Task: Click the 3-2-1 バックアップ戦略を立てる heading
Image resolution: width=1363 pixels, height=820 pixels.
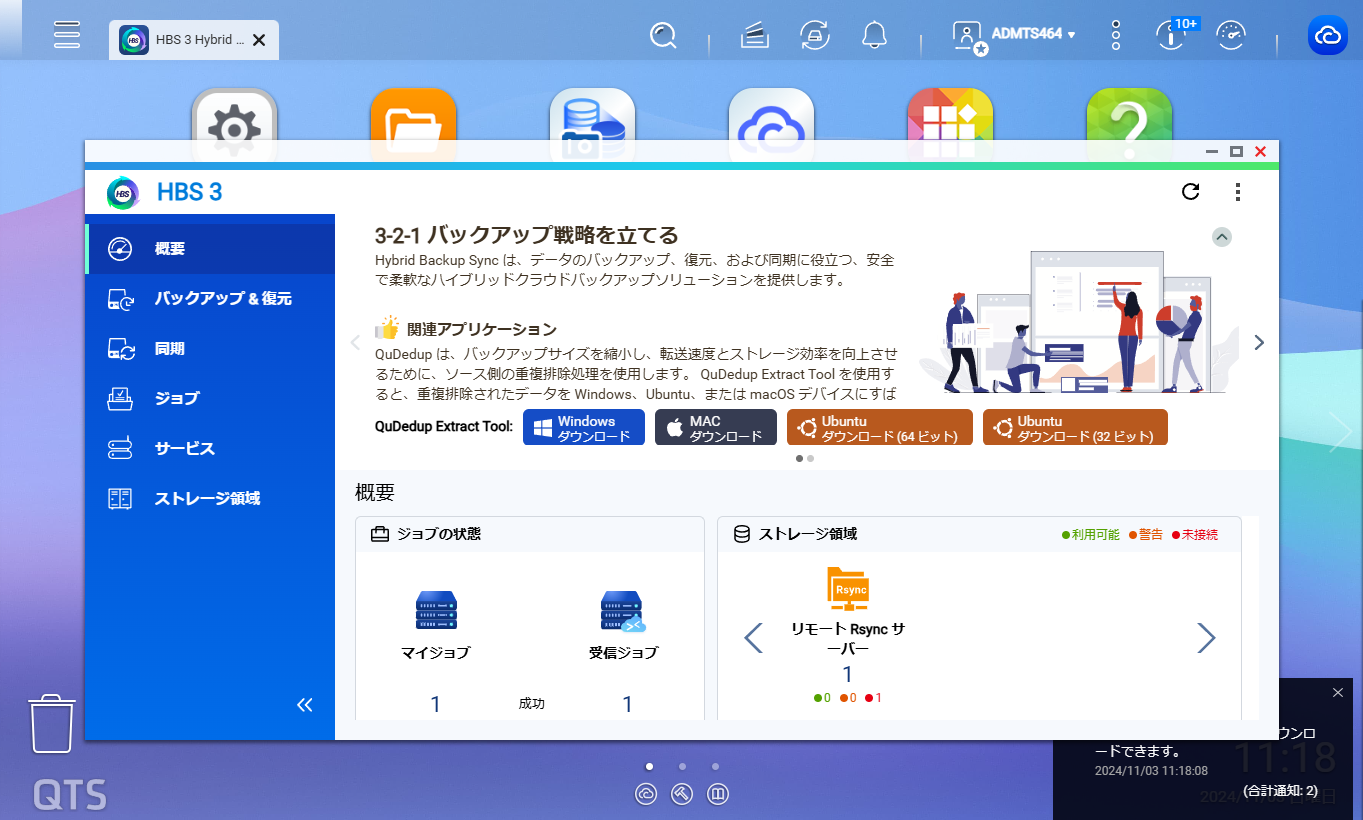Action: pyautogui.click(x=526, y=236)
